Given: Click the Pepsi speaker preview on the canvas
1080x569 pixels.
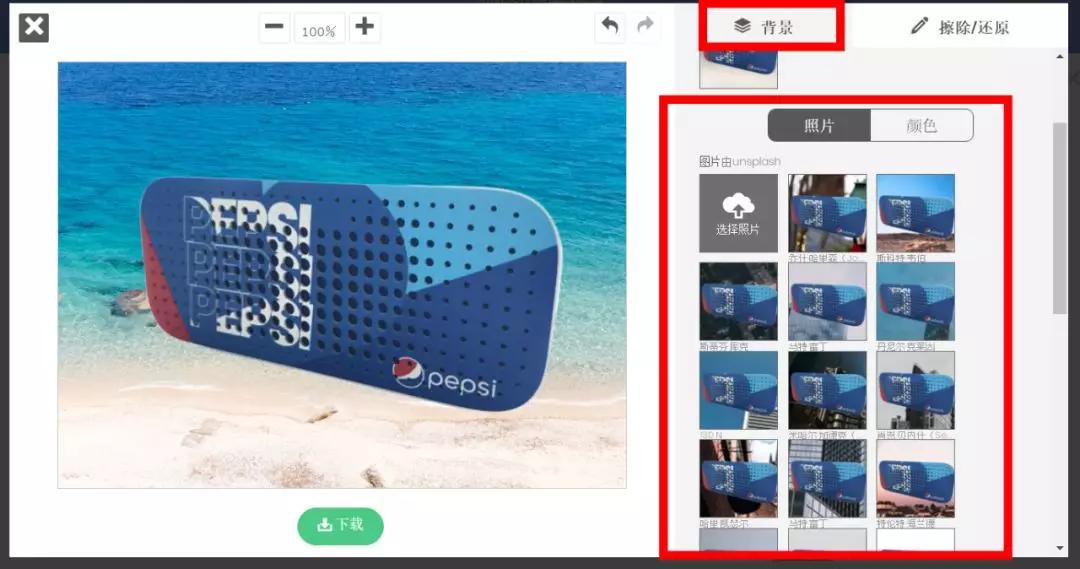Looking at the screenshot, I should click(x=351, y=293).
